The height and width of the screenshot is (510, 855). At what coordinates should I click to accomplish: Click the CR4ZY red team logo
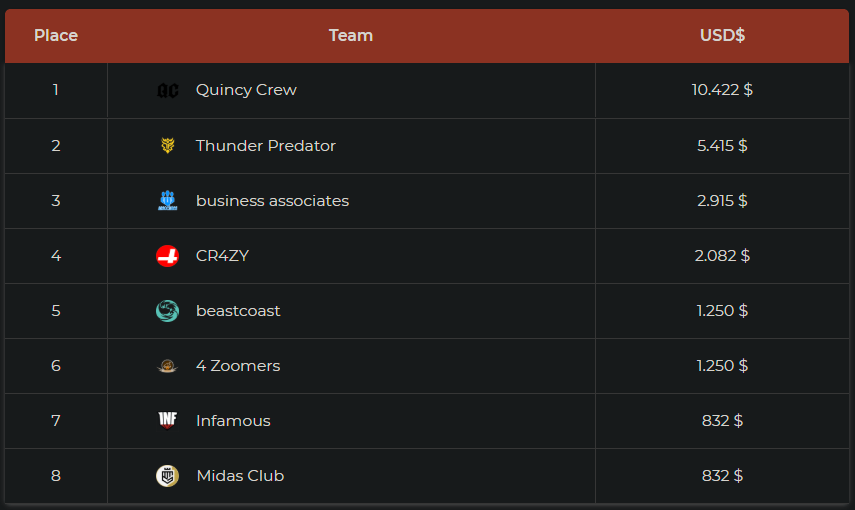168,256
